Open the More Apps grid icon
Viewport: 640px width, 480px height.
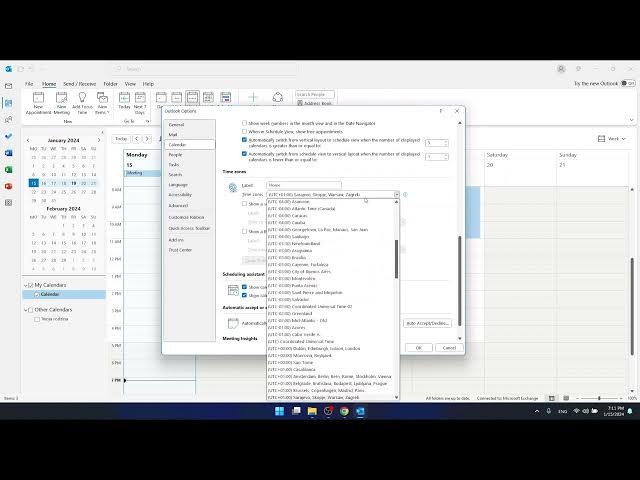point(9,203)
